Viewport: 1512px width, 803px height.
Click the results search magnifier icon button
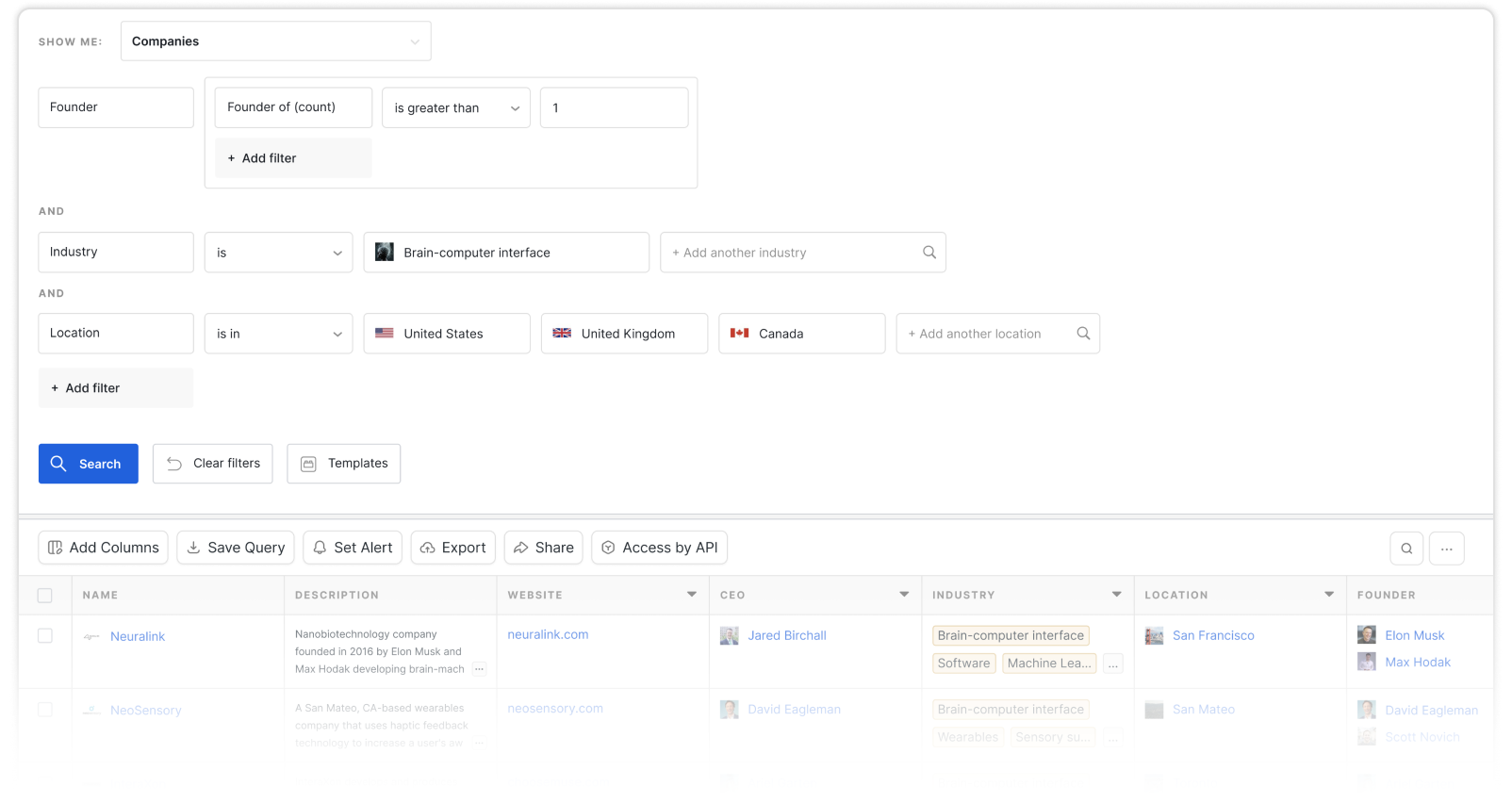1406,549
